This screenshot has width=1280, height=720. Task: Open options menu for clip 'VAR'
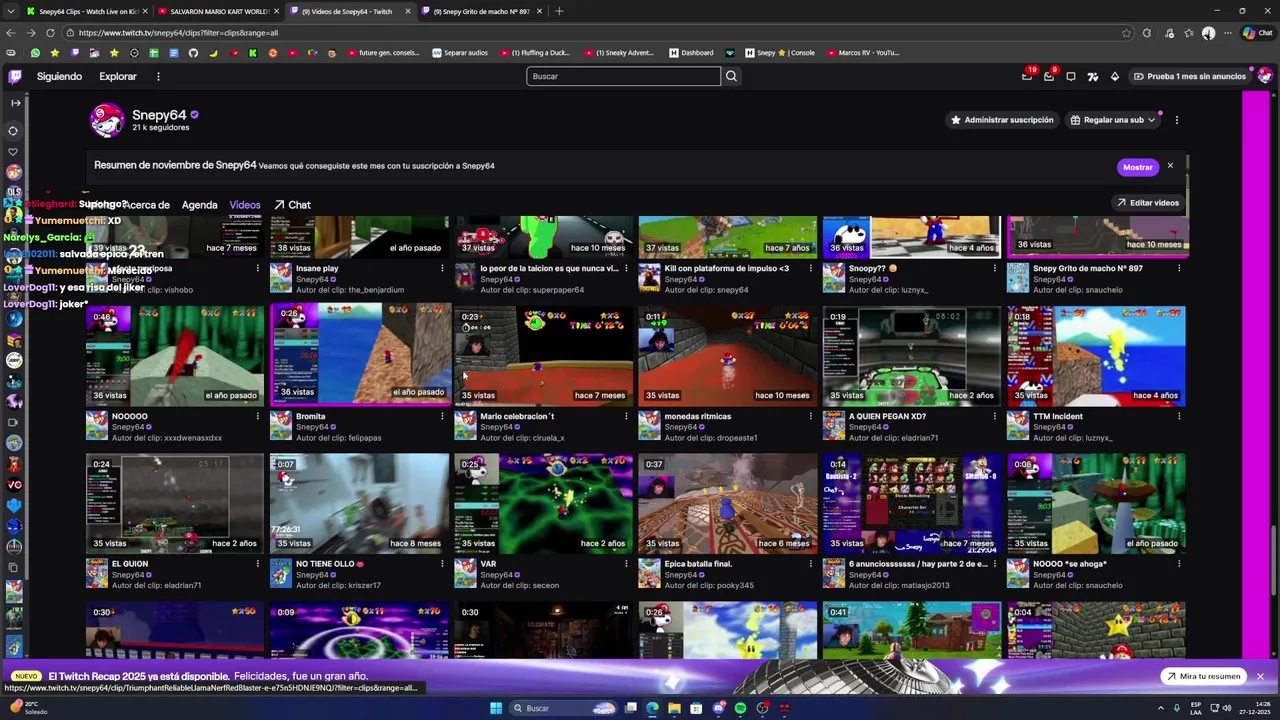626,564
